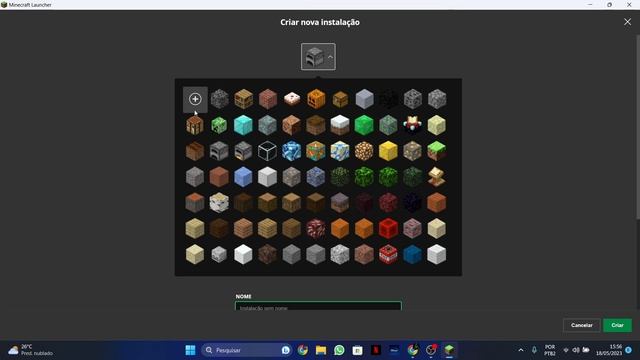Viewport: 640px width, 360px height.
Task: Pick the red Brick block icon
Action: (x=267, y=99)
